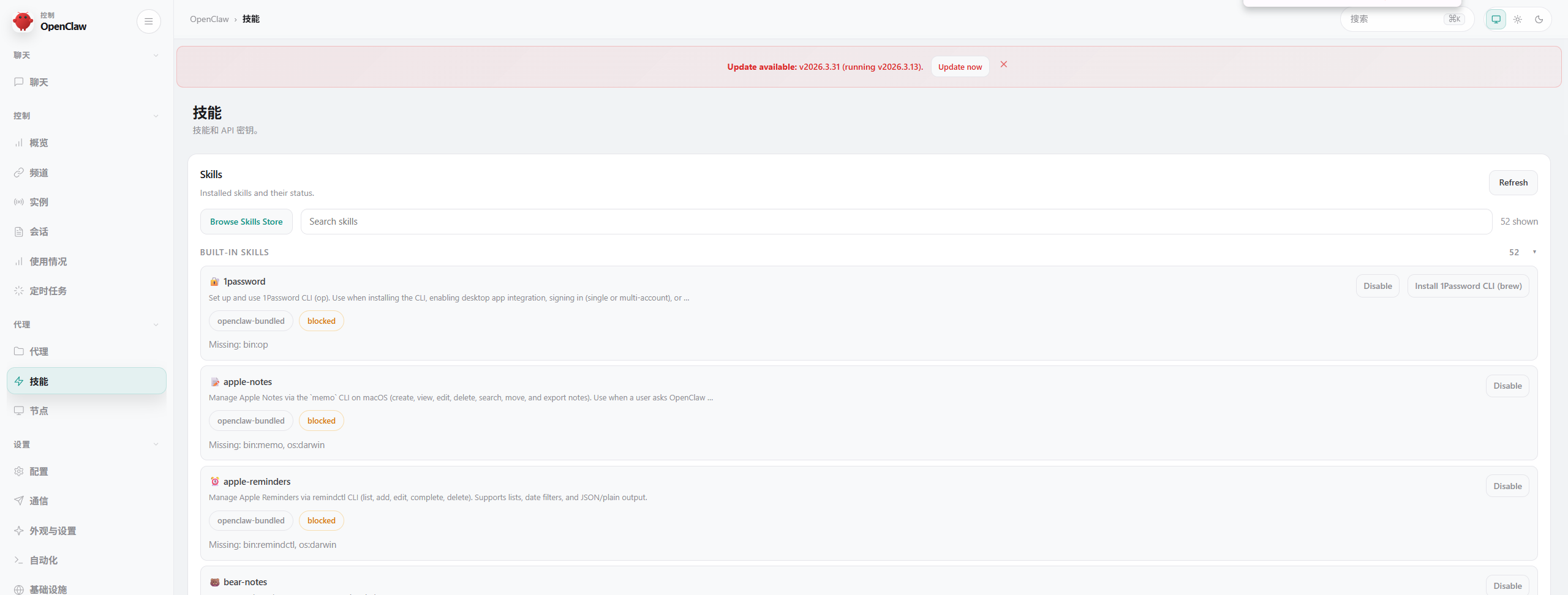
Task: Click the 1password openclaw-bundled tag
Action: click(x=251, y=321)
